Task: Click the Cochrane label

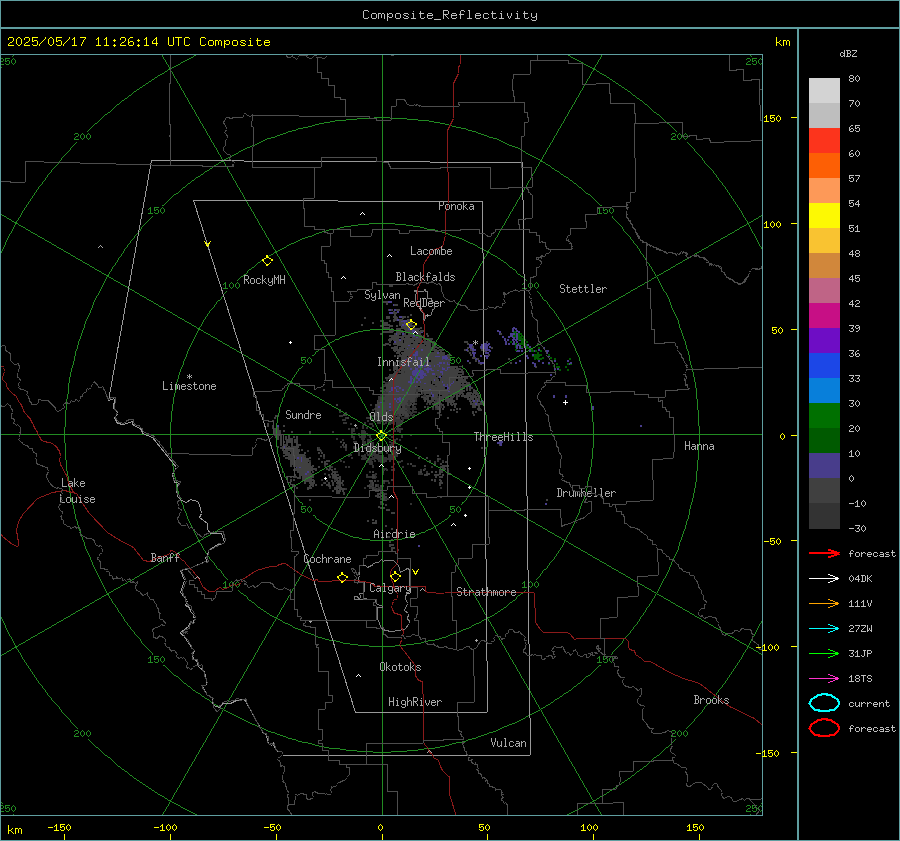Action: pyautogui.click(x=327, y=559)
